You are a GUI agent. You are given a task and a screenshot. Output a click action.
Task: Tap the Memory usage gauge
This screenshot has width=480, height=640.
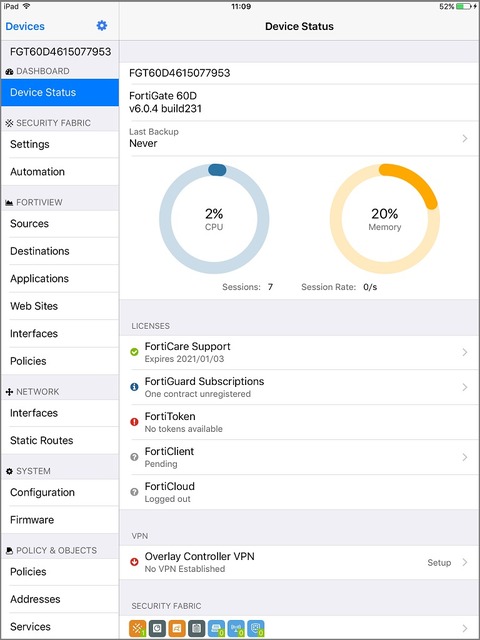coord(384,219)
